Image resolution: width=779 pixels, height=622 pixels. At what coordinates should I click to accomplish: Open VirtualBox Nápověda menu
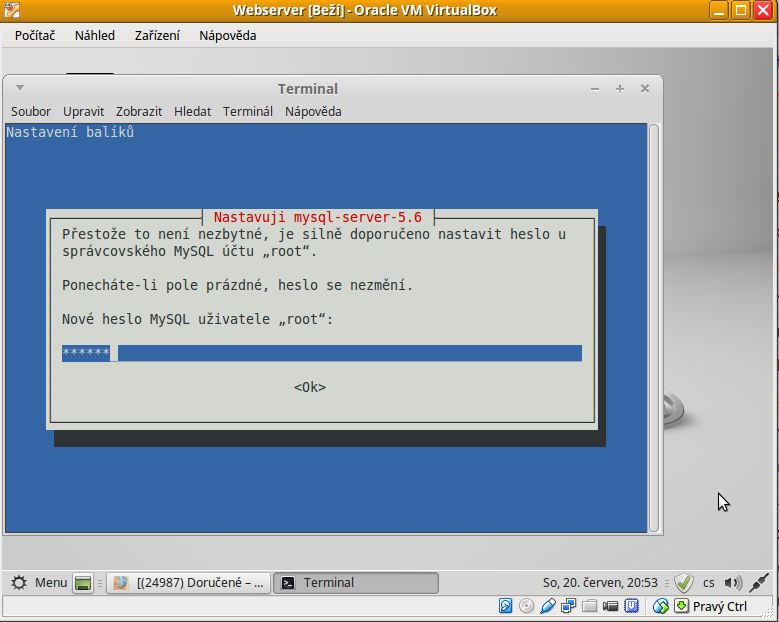[x=228, y=36]
